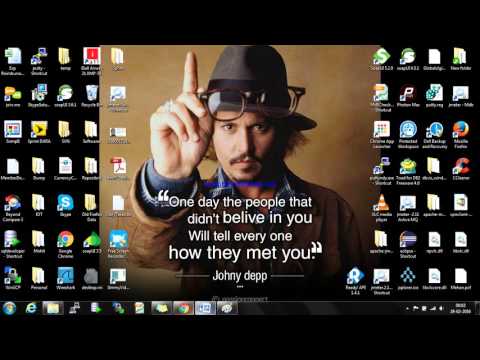Select the Skype desktop icon
This screenshot has width=480, height=360.
pyautogui.click(x=65, y=205)
